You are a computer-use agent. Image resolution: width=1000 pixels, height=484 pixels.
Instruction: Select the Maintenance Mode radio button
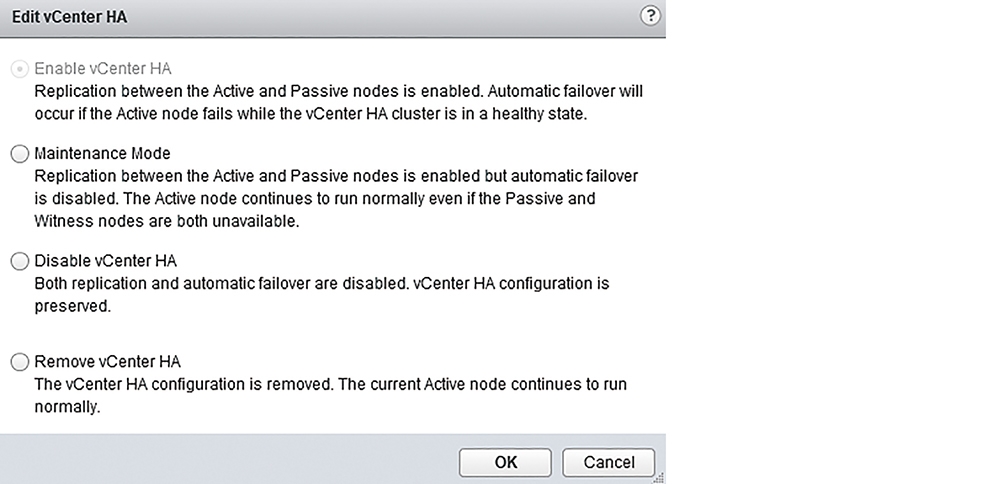[x=20, y=154]
